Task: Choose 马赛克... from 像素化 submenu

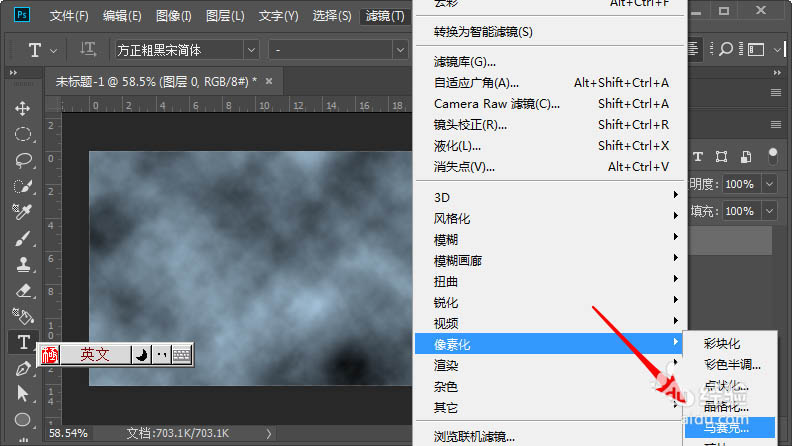Action: point(730,428)
